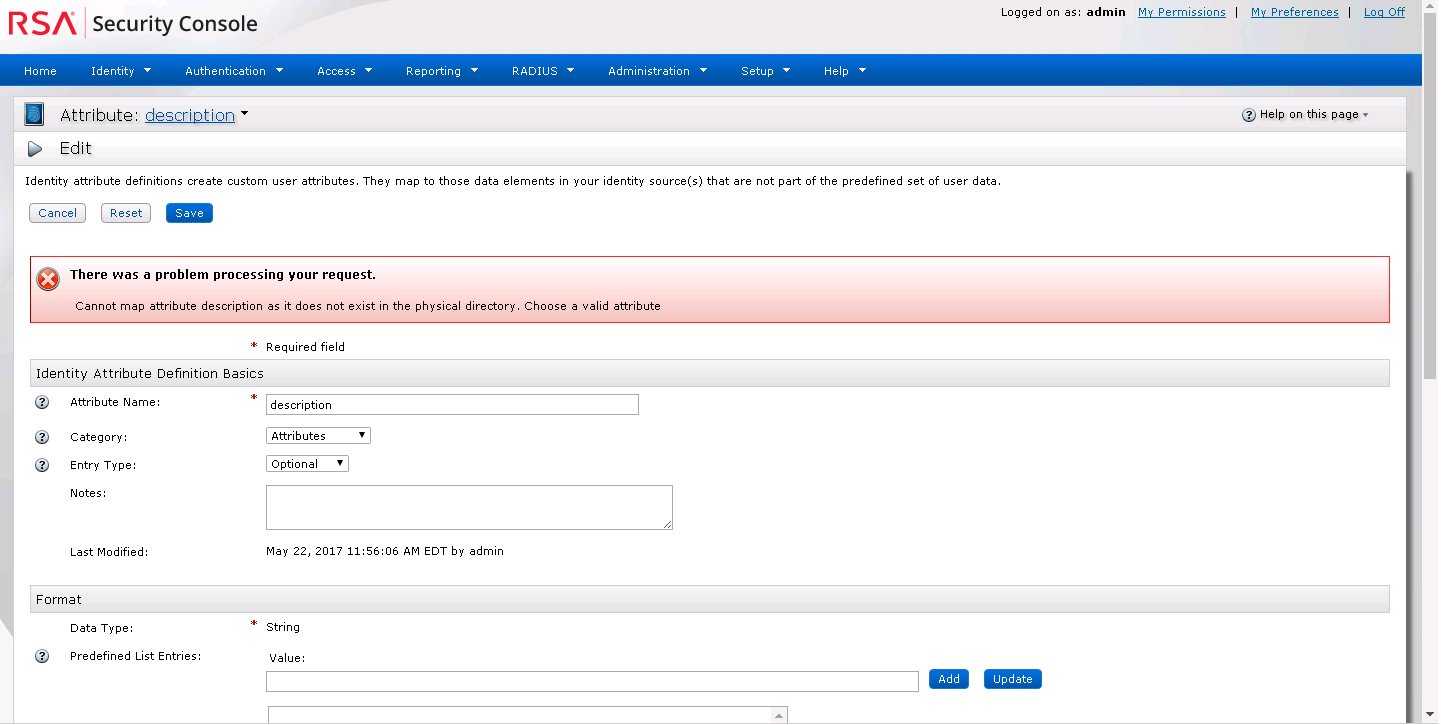Expand the description attribute context arrow
Viewport: 1441px width, 725px height.
click(245, 114)
